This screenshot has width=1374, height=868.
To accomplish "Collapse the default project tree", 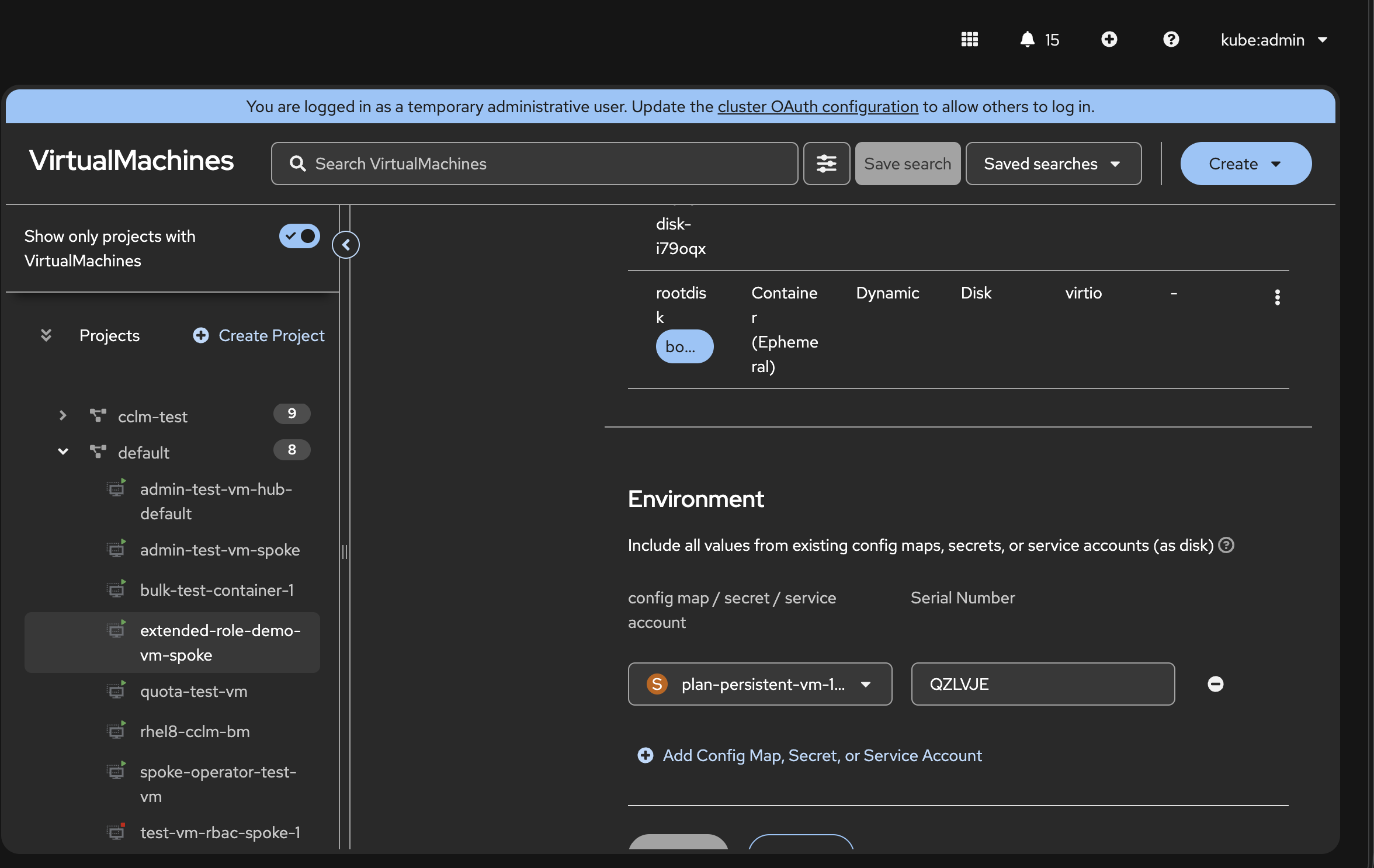I will [63, 452].
